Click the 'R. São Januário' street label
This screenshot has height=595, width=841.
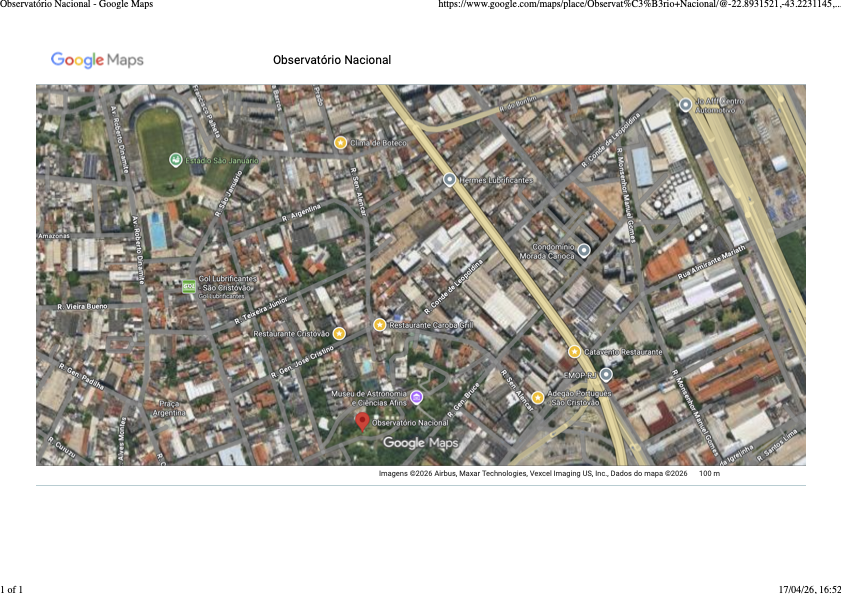tap(228, 193)
